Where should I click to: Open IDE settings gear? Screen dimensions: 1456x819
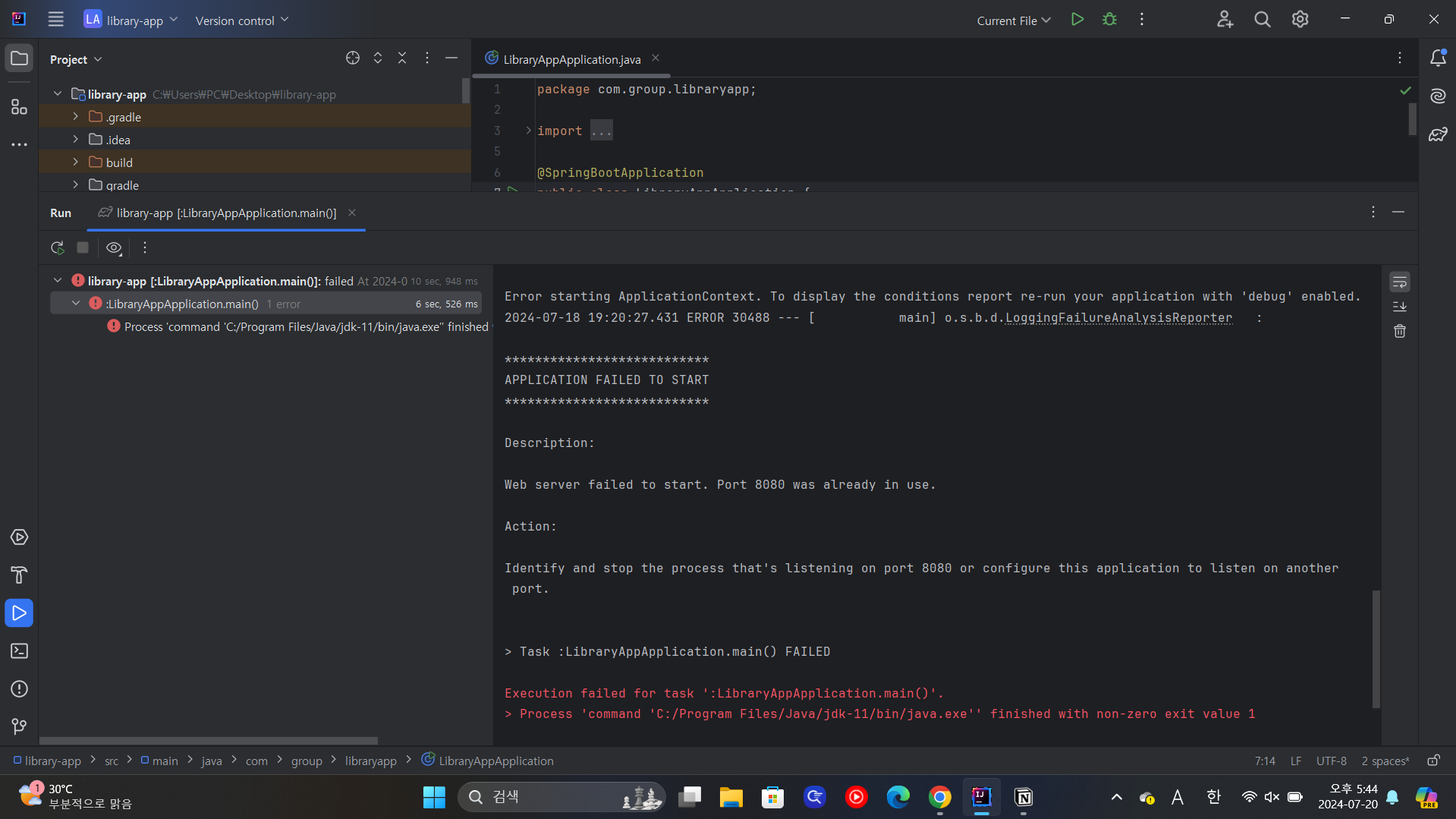1300,20
